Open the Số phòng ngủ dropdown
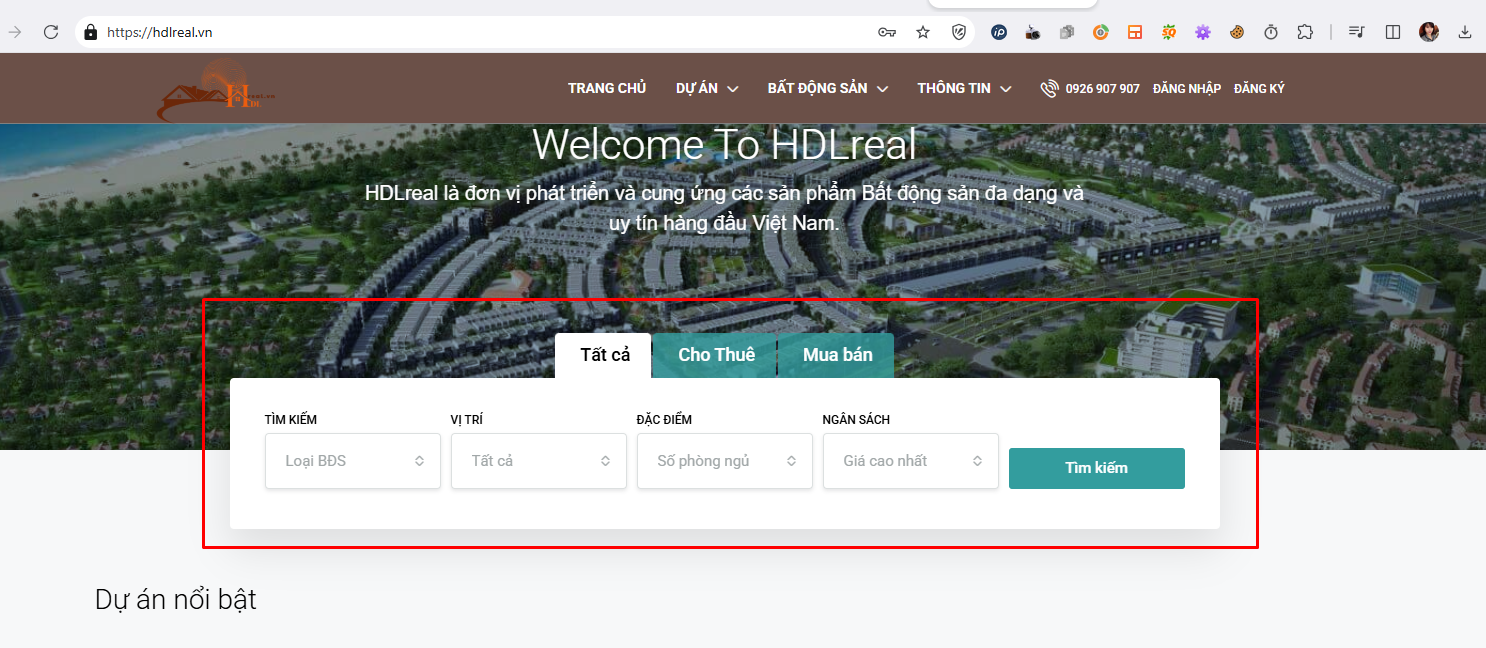Image resolution: width=1486 pixels, height=648 pixels. tap(725, 461)
